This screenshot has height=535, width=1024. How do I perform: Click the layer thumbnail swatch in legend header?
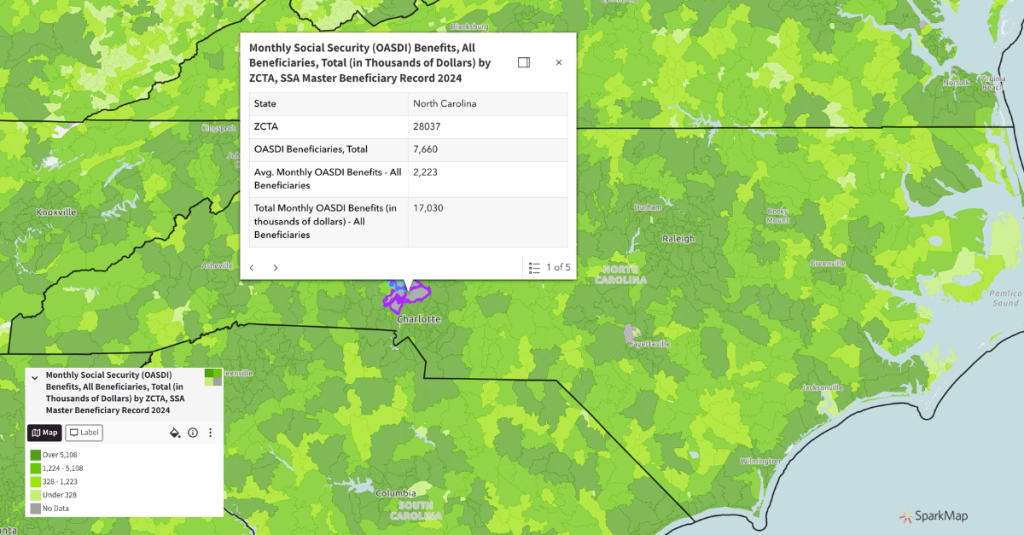click(x=213, y=377)
